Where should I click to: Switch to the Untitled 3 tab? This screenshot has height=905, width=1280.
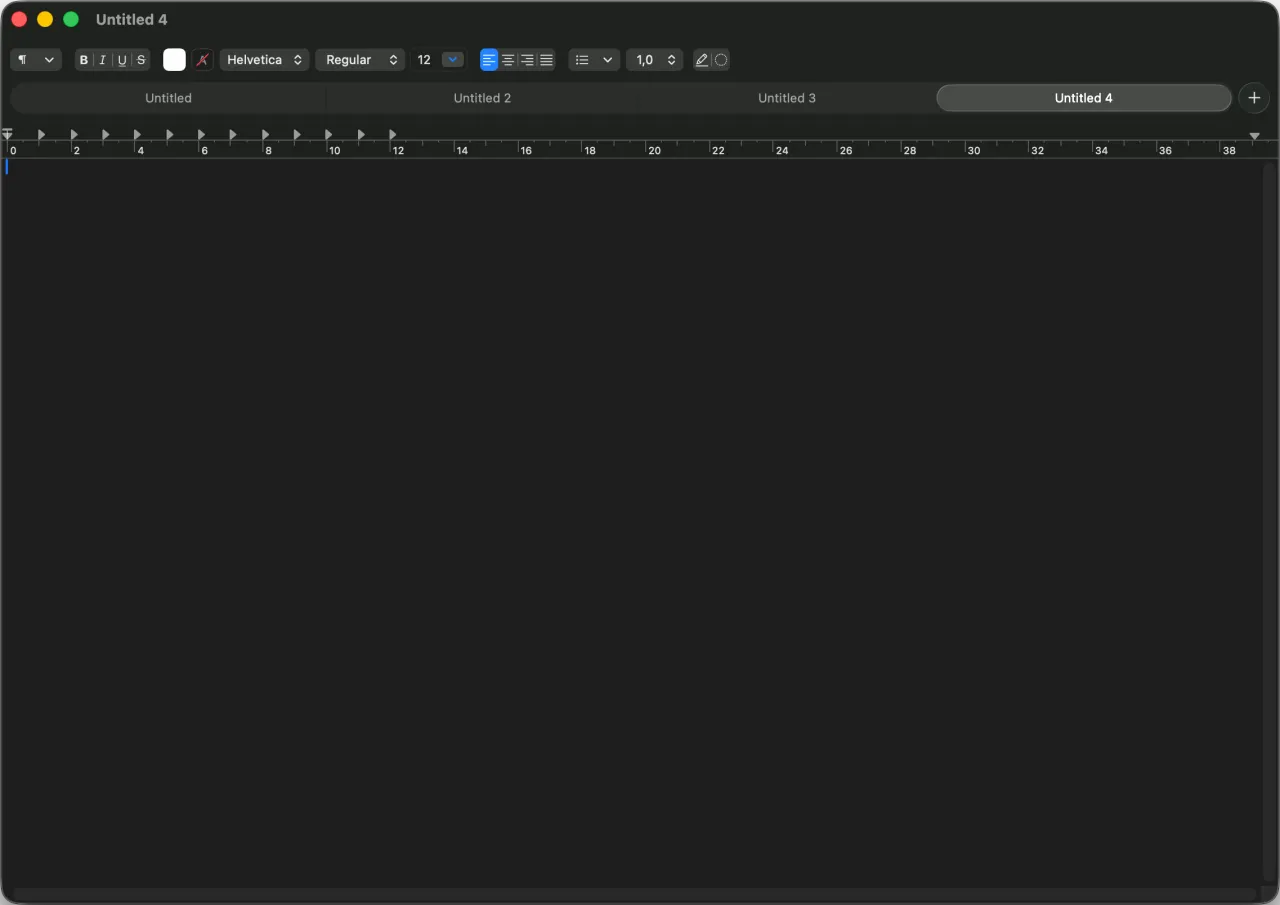click(x=787, y=98)
